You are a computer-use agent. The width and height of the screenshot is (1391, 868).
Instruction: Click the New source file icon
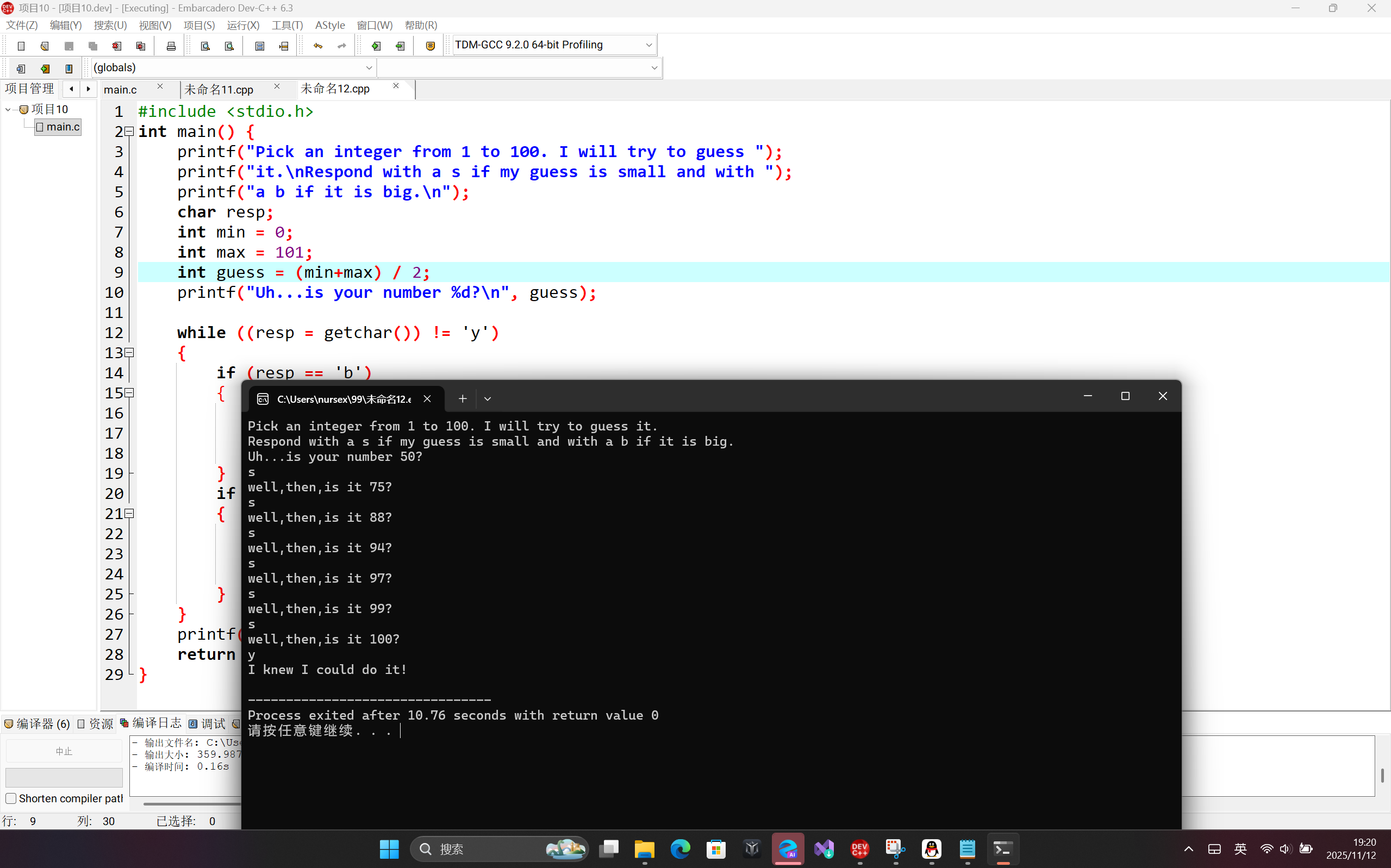coord(21,46)
